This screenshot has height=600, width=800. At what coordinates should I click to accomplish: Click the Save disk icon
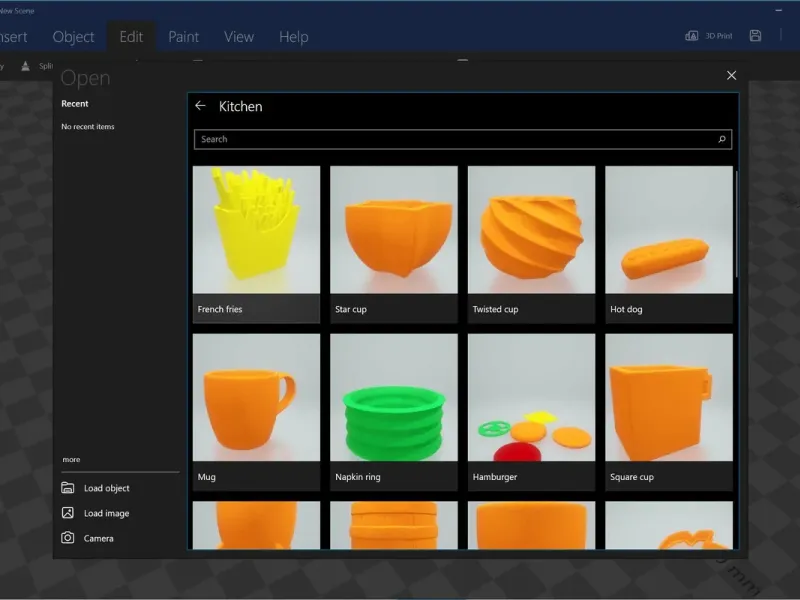tap(755, 36)
